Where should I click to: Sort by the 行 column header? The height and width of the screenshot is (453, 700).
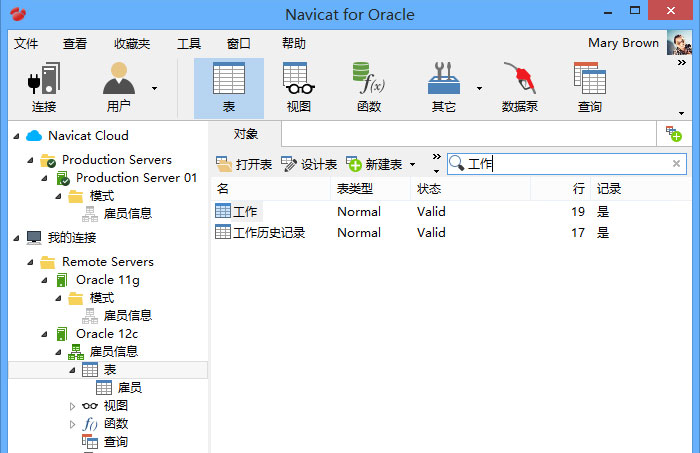[x=561, y=189]
